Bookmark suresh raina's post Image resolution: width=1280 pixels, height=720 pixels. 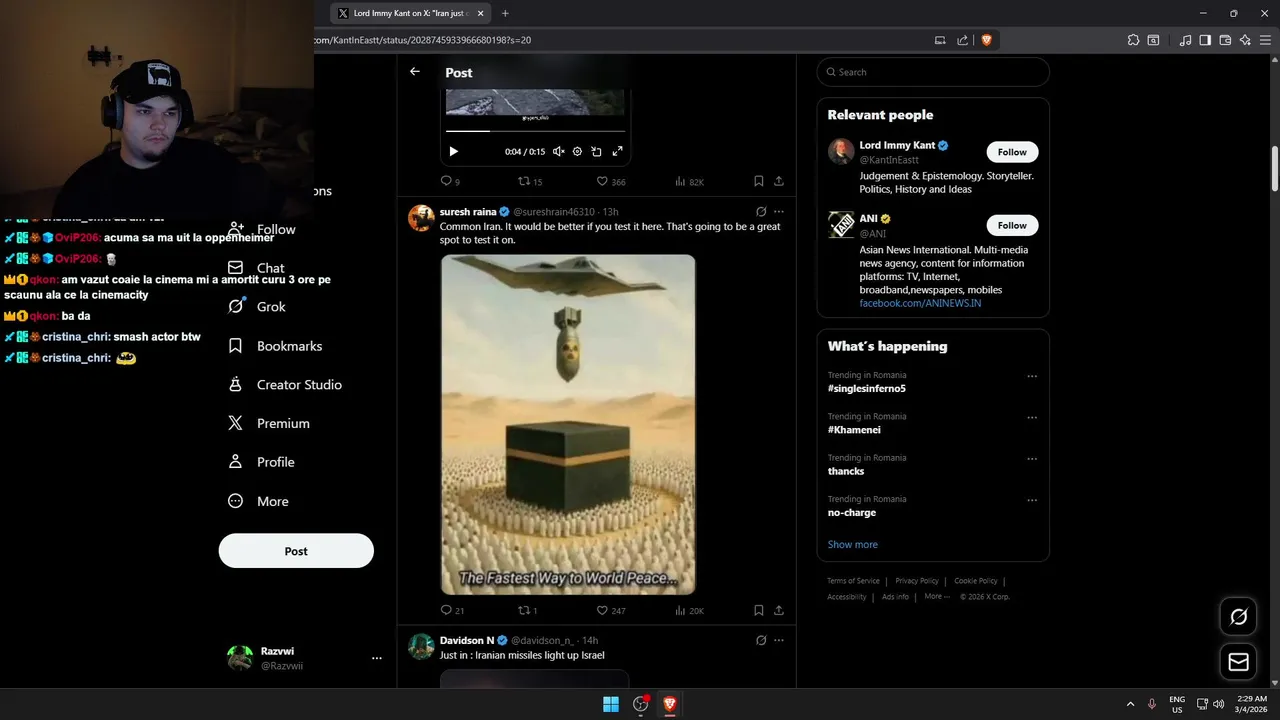click(758, 610)
